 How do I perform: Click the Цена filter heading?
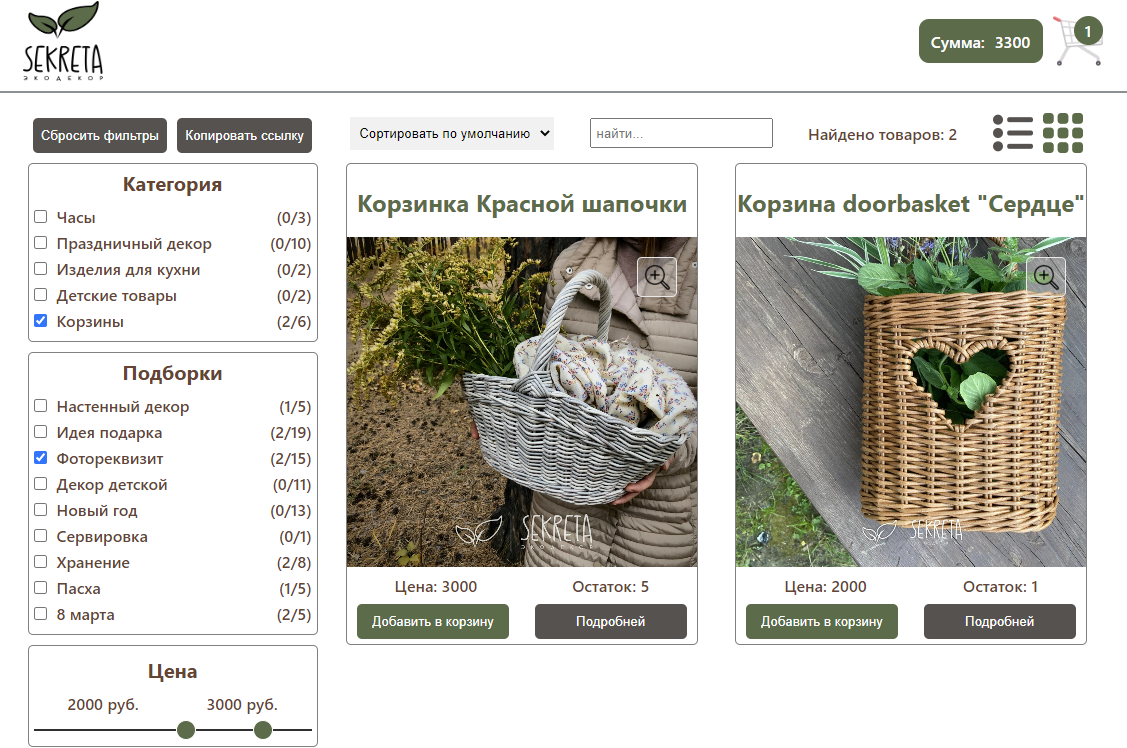pos(172,672)
